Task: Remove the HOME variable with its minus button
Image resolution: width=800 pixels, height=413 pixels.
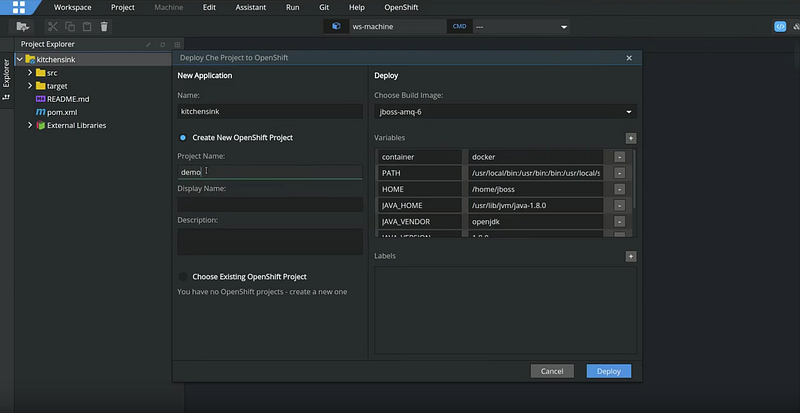Action: click(619, 189)
